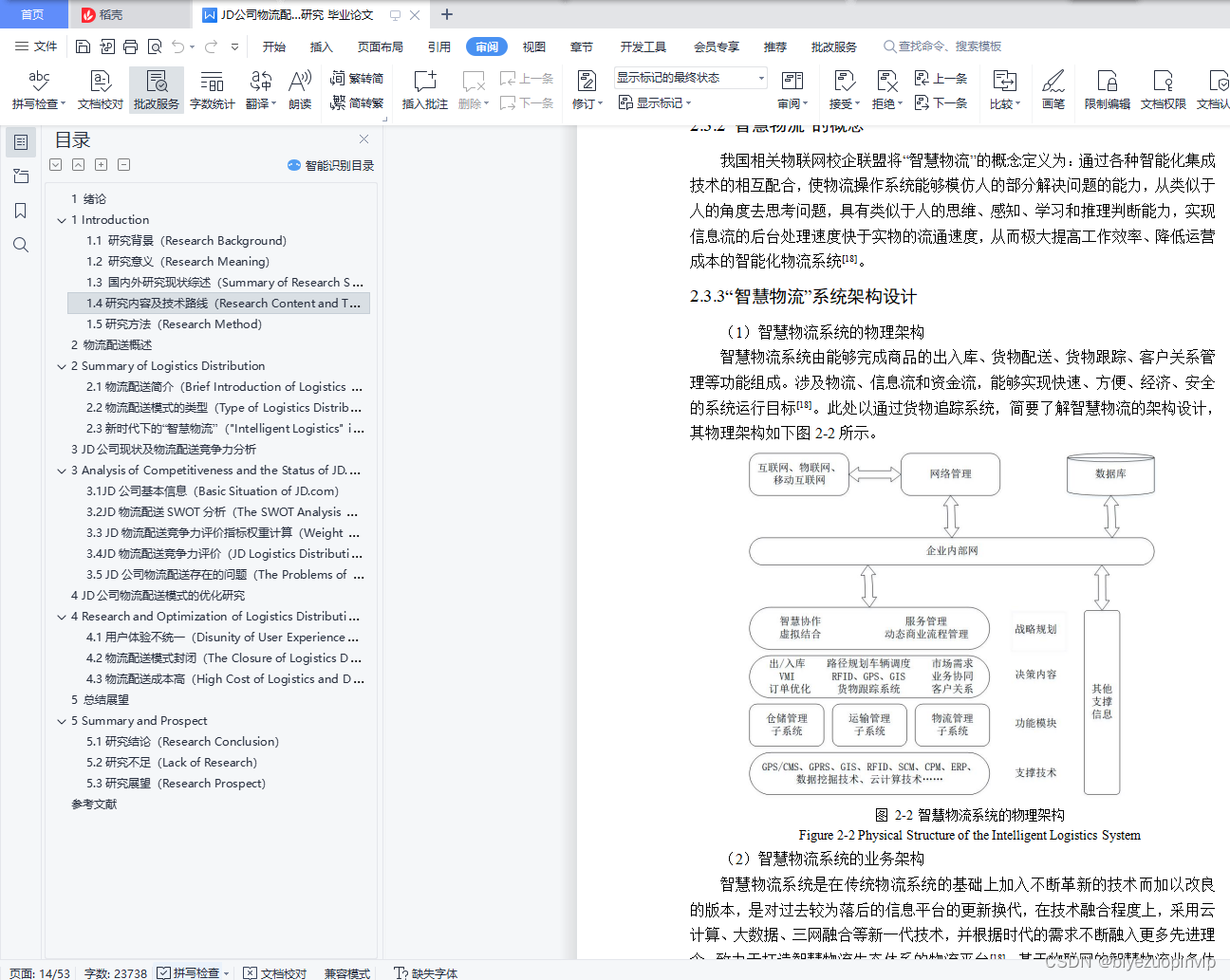
Task: Open the 显示标记的最终状态 dropdown
Action: click(x=690, y=78)
